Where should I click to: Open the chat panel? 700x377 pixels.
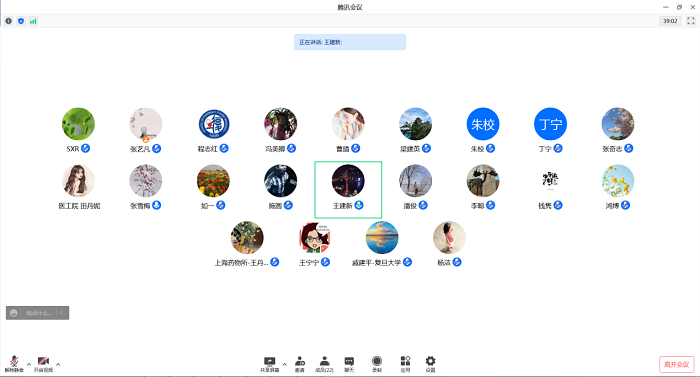click(x=349, y=364)
